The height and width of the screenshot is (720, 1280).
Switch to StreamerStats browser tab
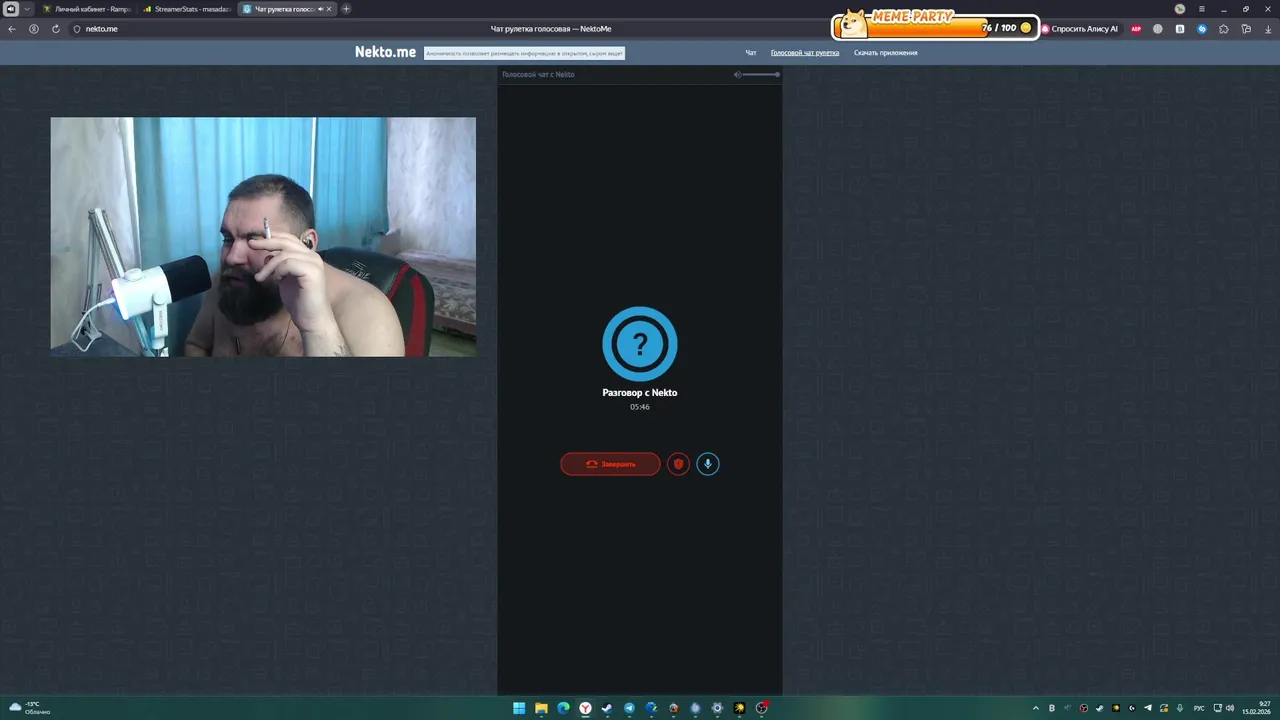(186, 9)
